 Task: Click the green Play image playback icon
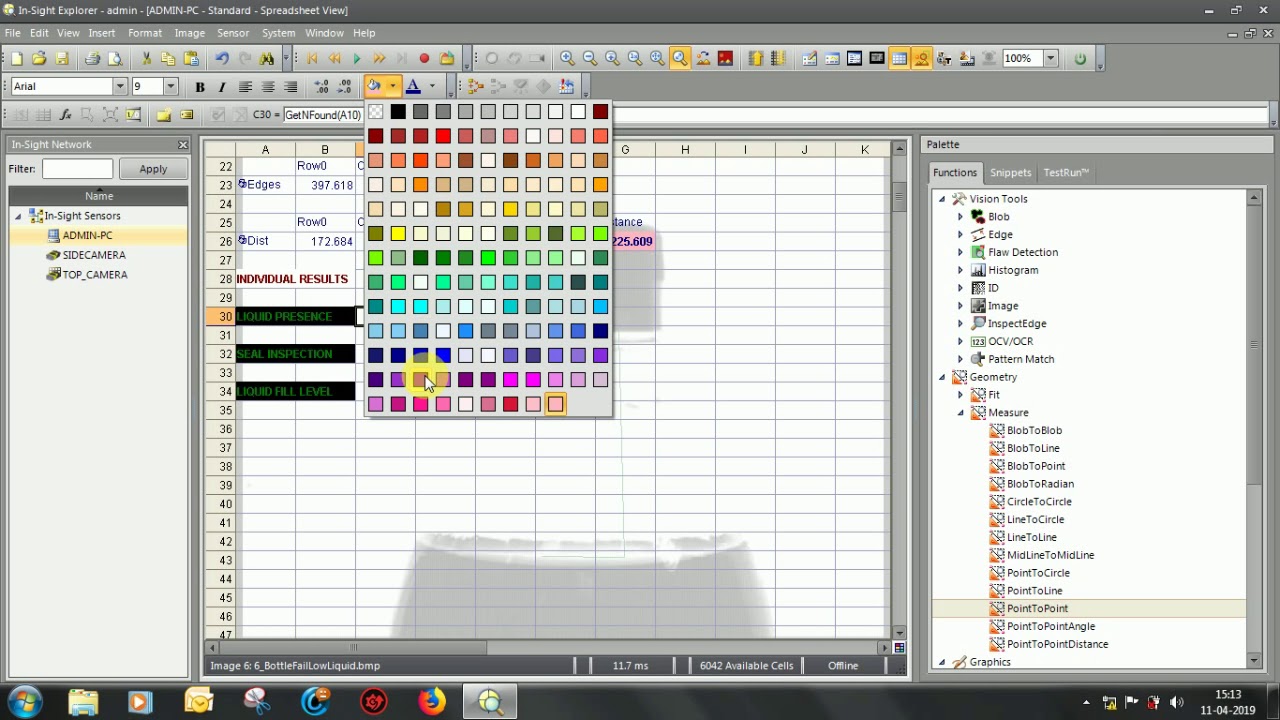click(357, 59)
